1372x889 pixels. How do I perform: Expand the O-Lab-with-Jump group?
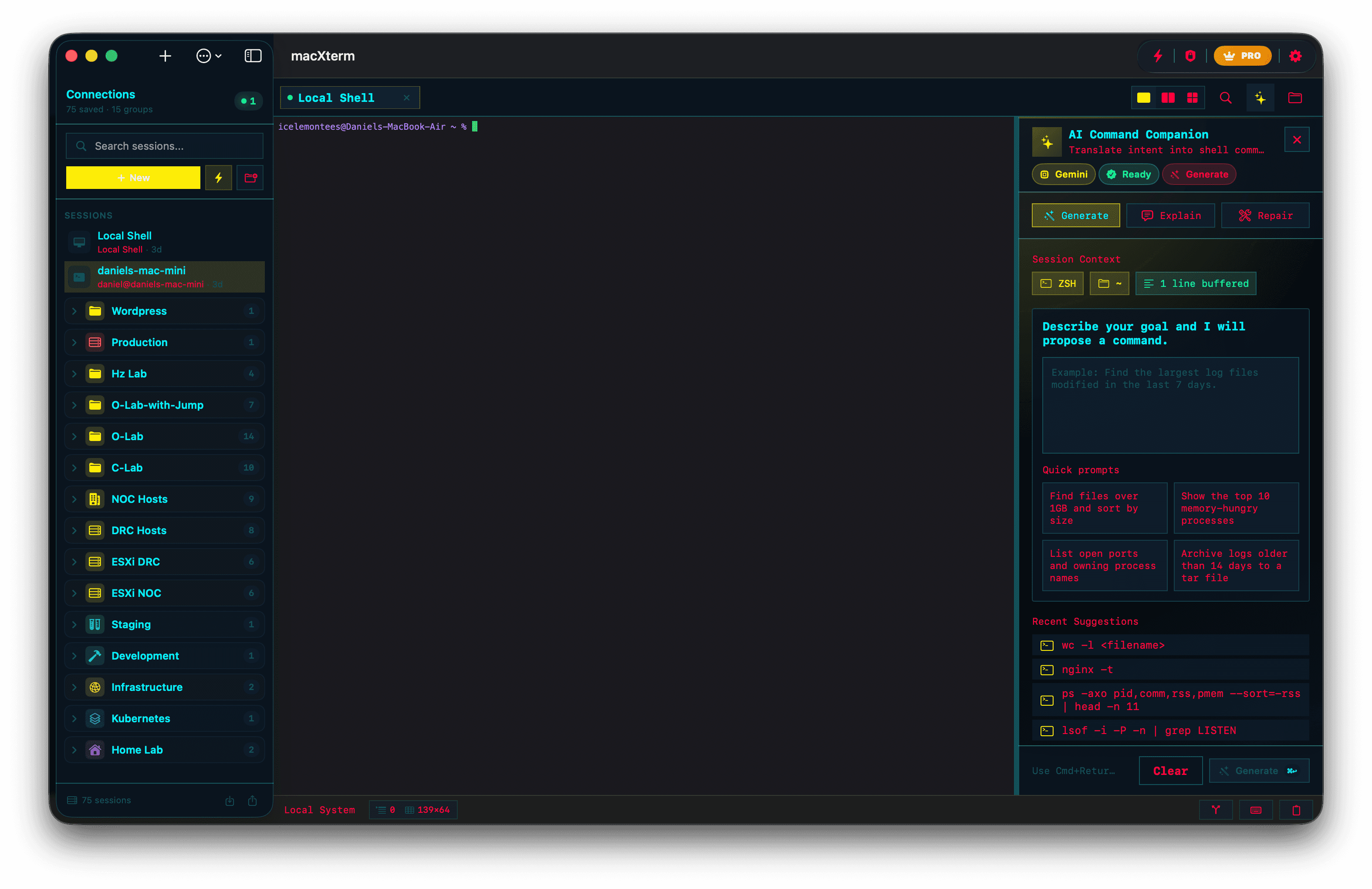164,405
